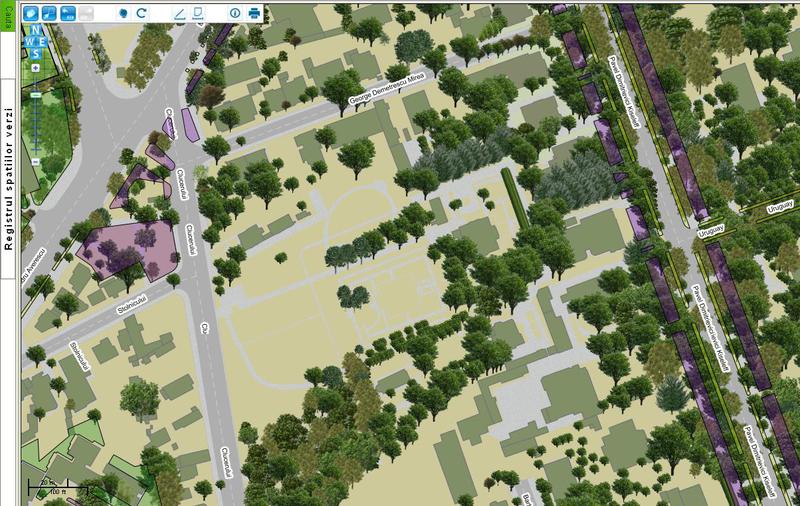Click the large purple polygon near Clucerului

click(130, 249)
